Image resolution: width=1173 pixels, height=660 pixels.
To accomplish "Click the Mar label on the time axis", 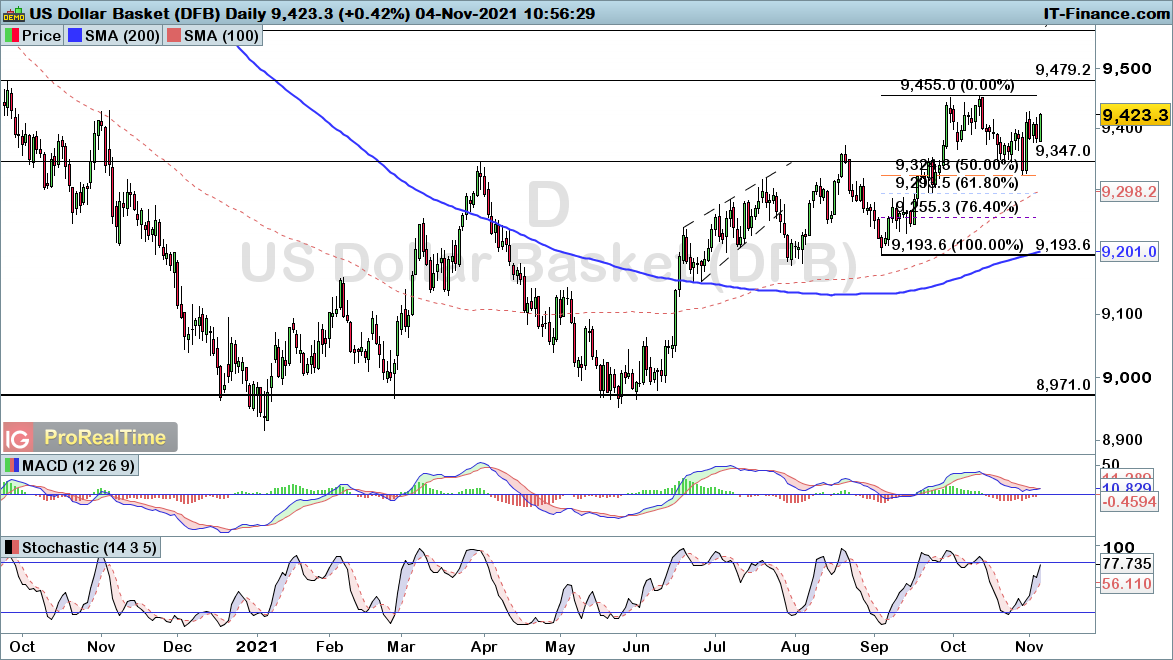I will click(401, 647).
